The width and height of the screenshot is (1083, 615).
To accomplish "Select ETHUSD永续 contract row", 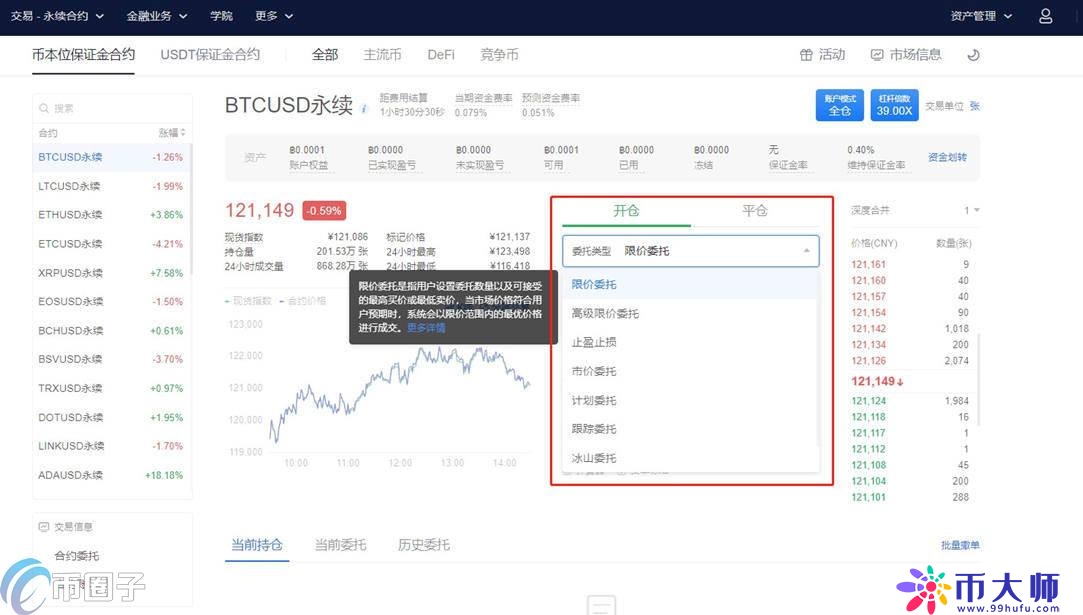I will click(112, 215).
